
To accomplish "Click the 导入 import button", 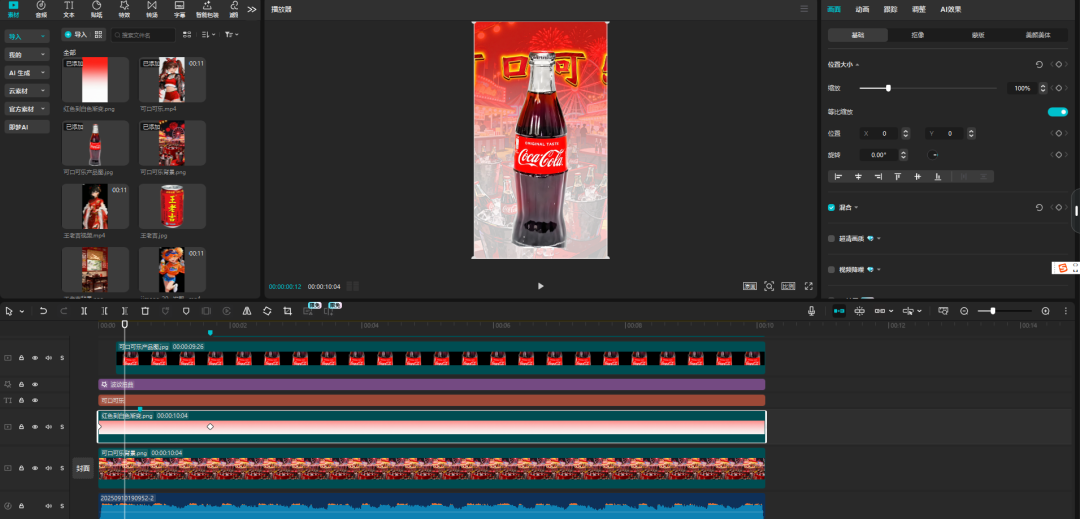I will 76,35.
